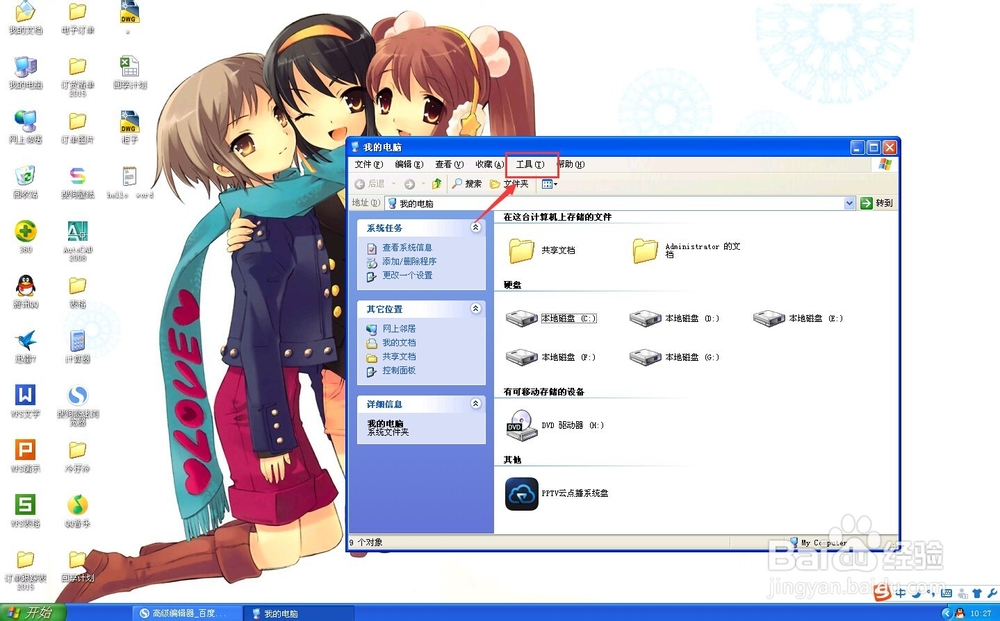
Task: Collapse the 详细信息 panel
Action: (476, 404)
